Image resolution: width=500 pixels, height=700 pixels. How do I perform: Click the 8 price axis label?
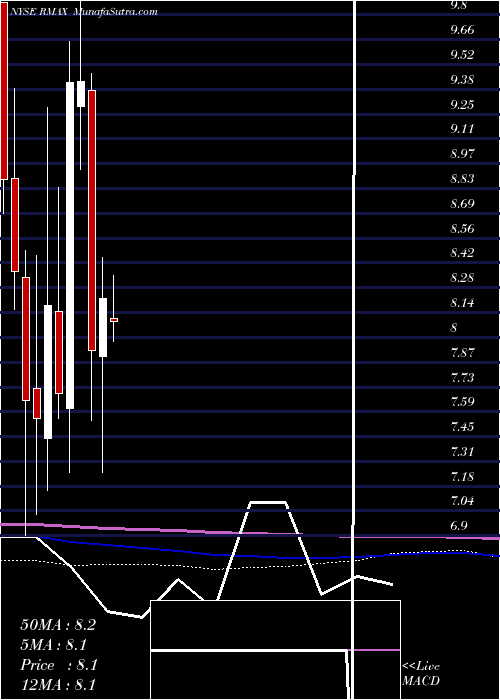pyautogui.click(x=454, y=328)
